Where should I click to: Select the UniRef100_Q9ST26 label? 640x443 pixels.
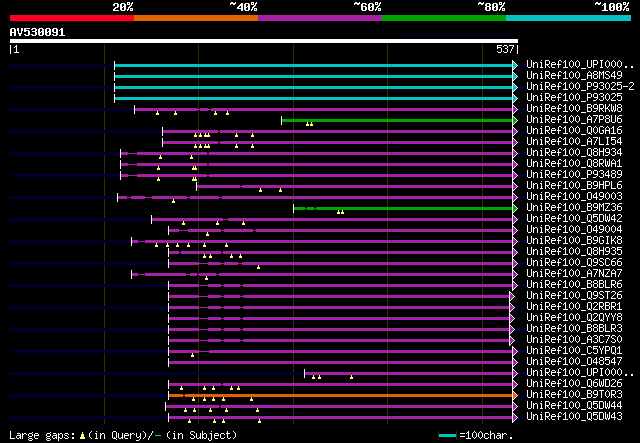coord(574,296)
